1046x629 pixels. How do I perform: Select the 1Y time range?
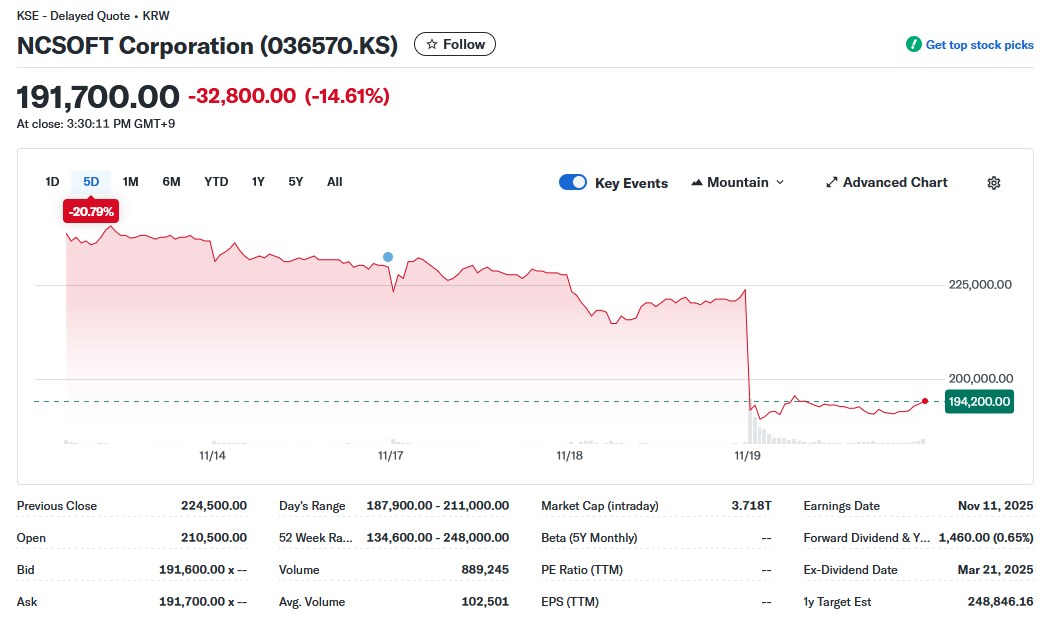tap(258, 181)
